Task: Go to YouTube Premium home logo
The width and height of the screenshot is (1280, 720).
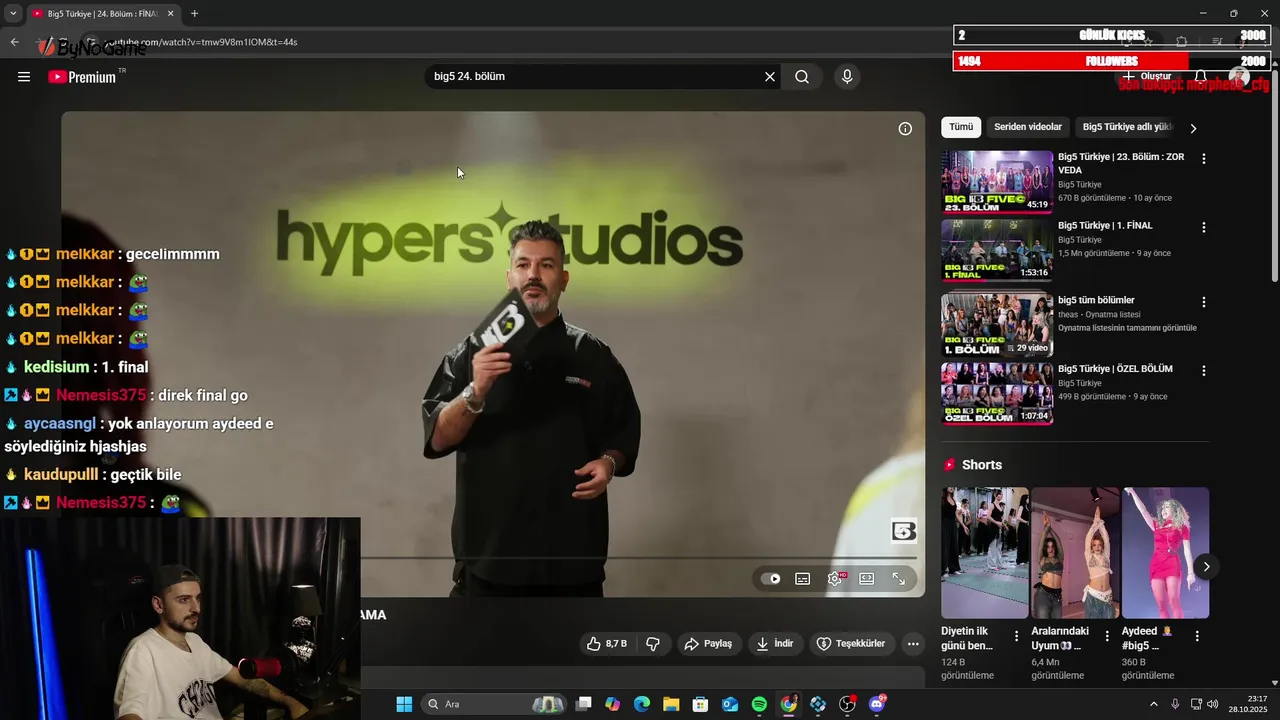Action: click(x=84, y=77)
